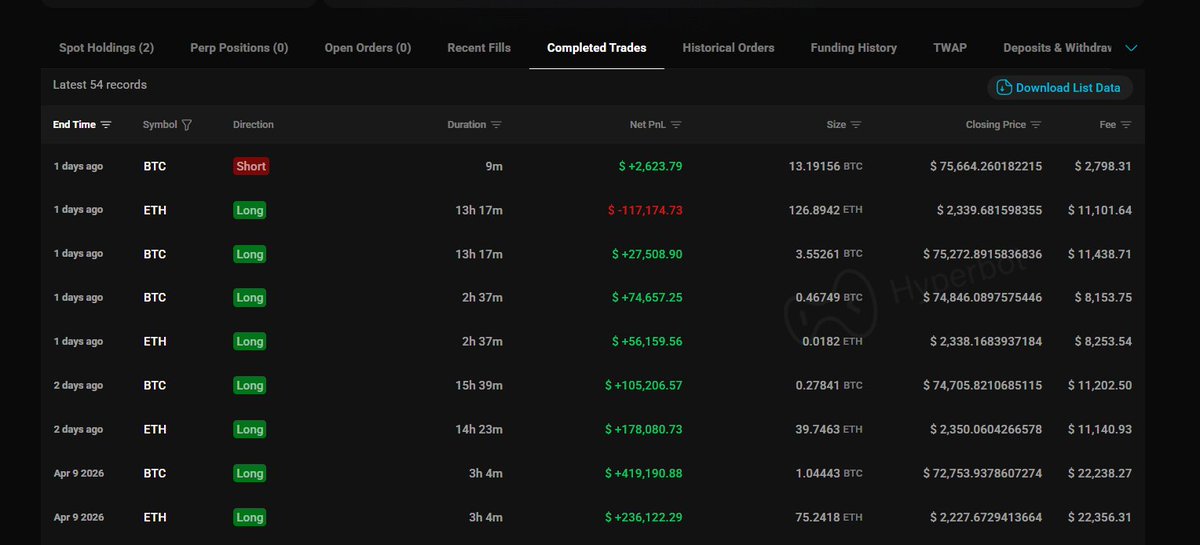Open the Historical Orders tab
Viewport: 1200px width, 545px height.
tap(728, 48)
